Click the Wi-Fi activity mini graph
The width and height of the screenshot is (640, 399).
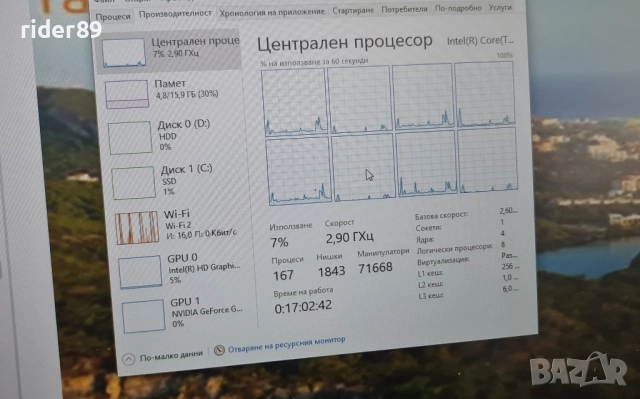point(137,228)
